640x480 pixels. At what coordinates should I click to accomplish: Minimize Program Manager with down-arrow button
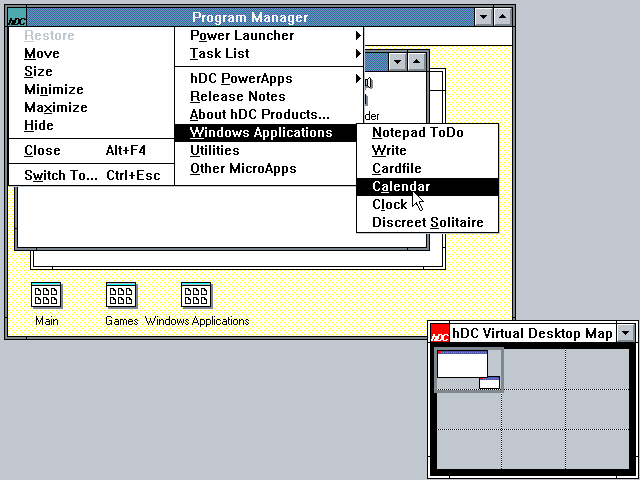pyautogui.click(x=484, y=17)
